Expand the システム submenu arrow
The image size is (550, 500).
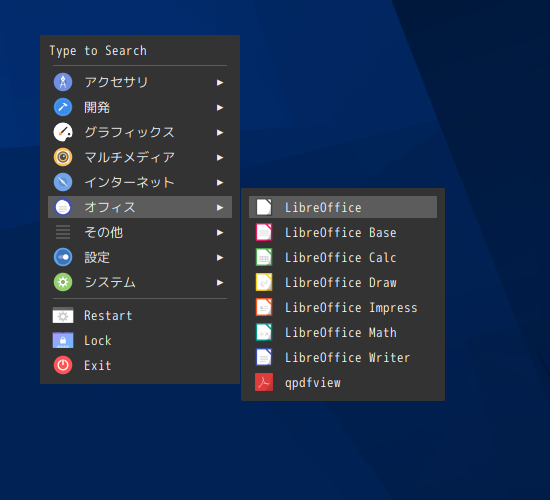(x=220, y=282)
